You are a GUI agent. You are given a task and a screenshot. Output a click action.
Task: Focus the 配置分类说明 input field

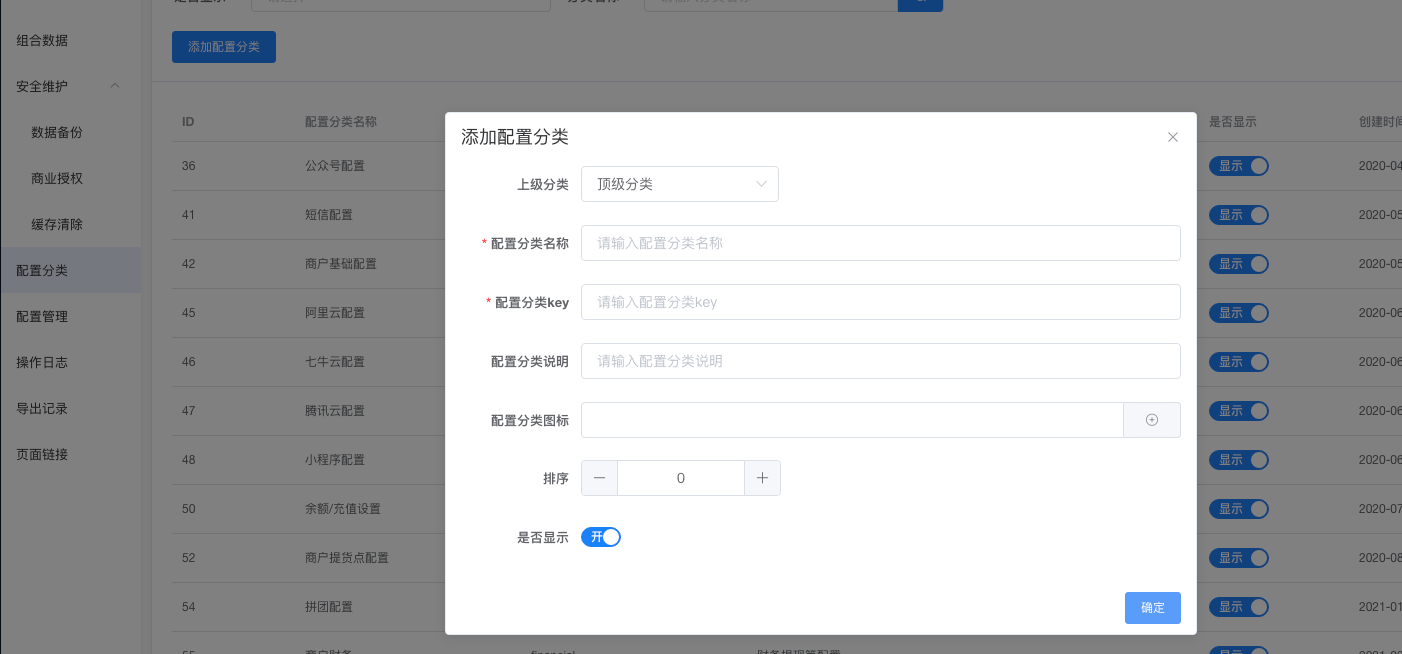880,361
